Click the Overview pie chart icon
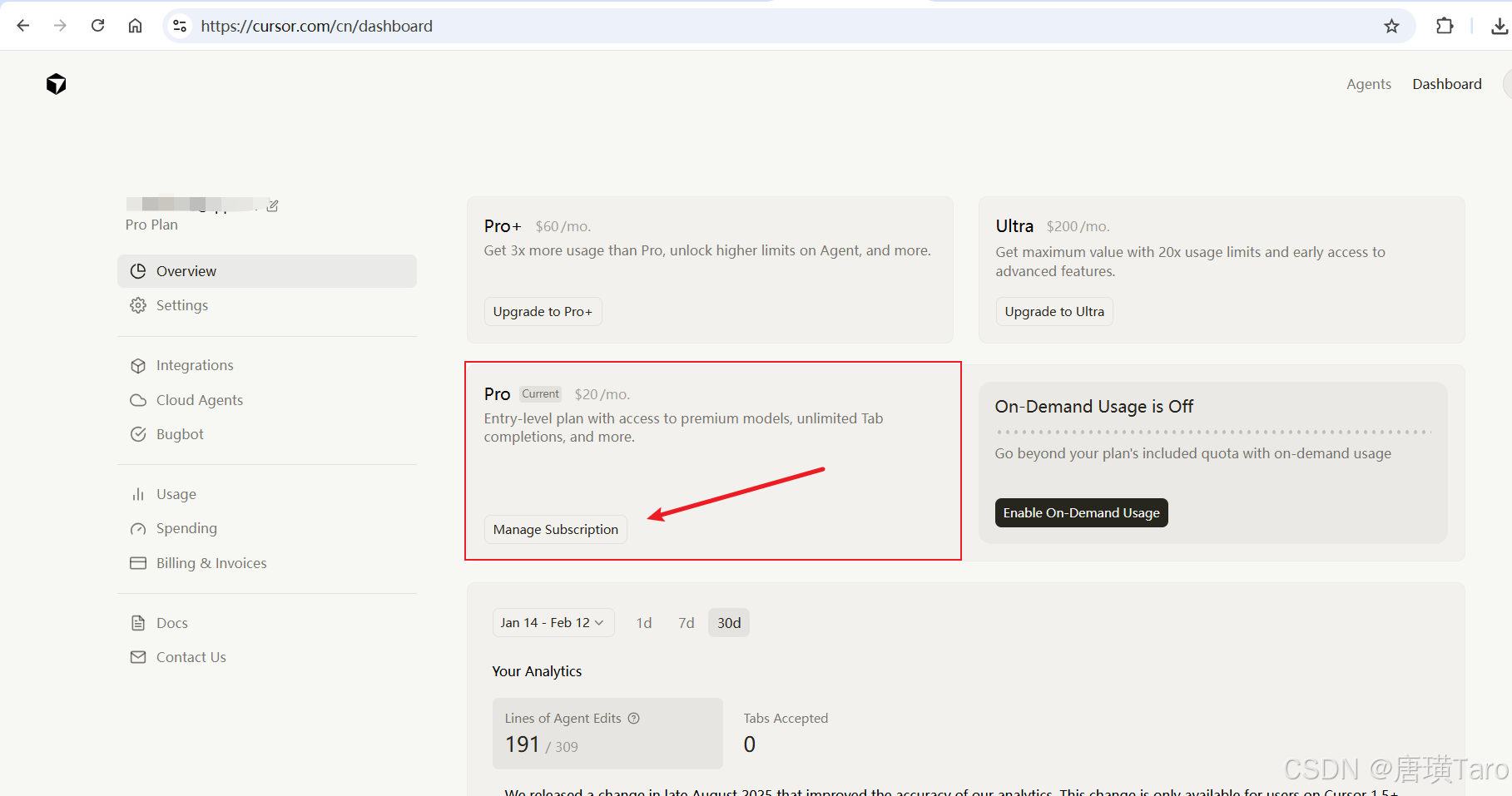Image resolution: width=1512 pixels, height=796 pixels. click(x=138, y=271)
